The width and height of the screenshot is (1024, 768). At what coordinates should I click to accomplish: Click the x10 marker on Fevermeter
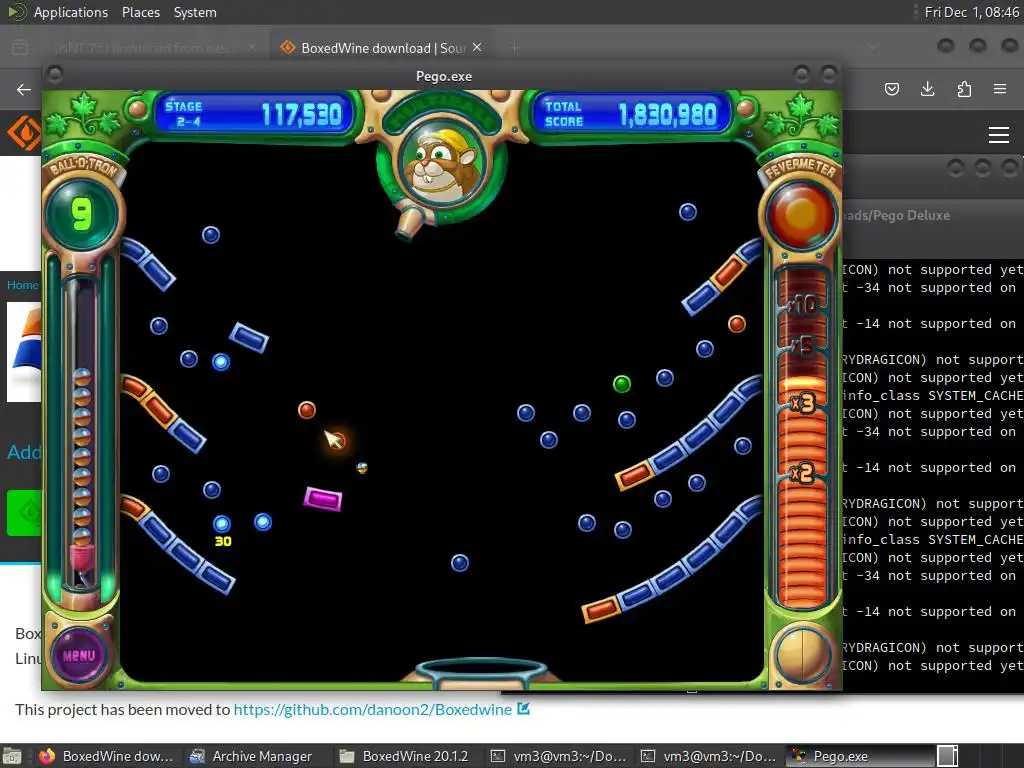pos(803,304)
